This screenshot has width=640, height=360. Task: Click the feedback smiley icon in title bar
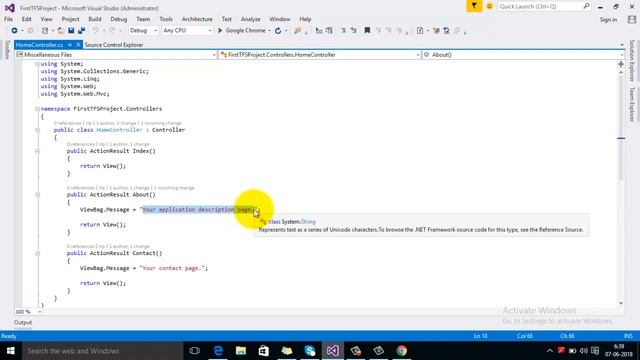(489, 6)
